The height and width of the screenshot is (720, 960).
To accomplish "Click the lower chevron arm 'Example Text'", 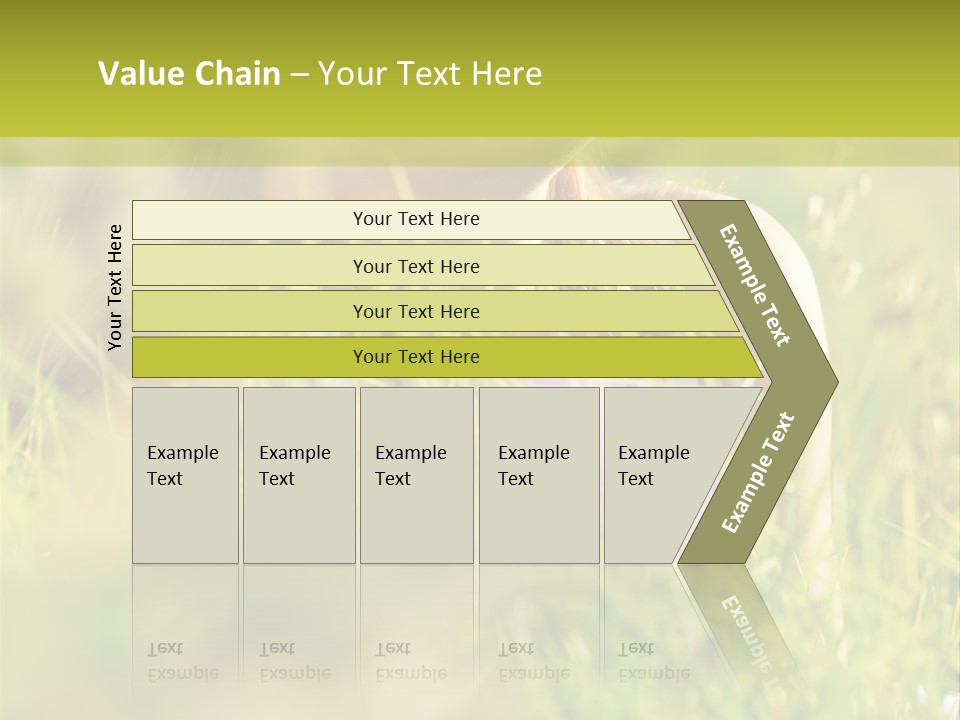I will (x=757, y=474).
